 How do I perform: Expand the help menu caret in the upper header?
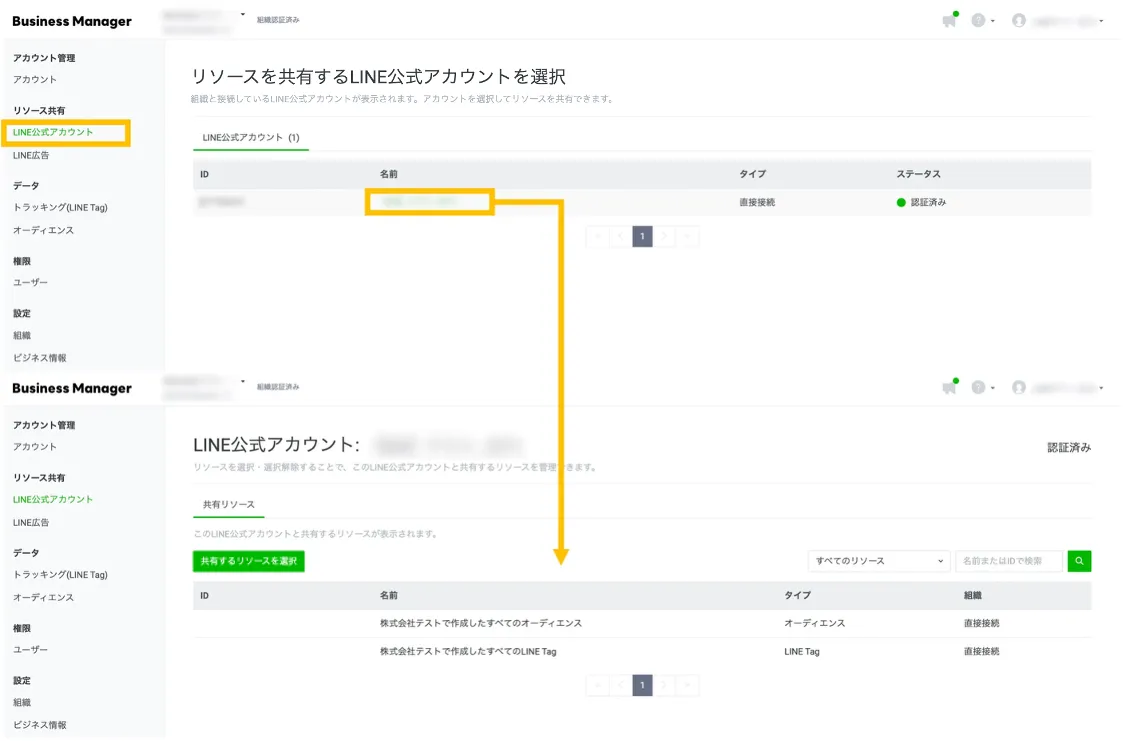(993, 21)
